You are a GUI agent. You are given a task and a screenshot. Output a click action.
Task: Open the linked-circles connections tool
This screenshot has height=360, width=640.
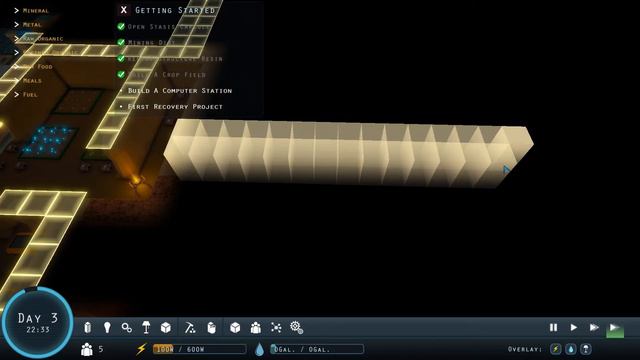point(127,328)
